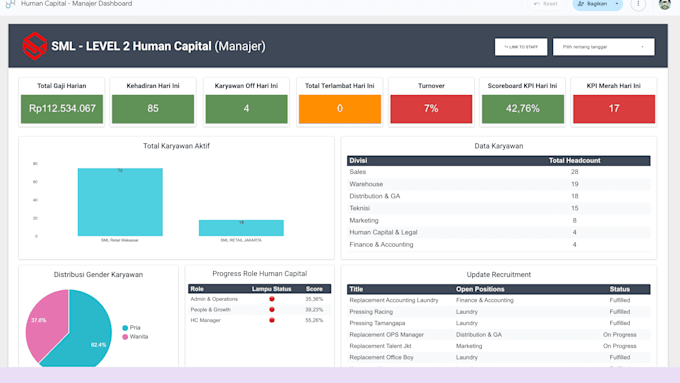Screen dimensions: 680x383
Task: Click the Kehadiran Hari Ini 85 scorecard
Action: click(153, 102)
